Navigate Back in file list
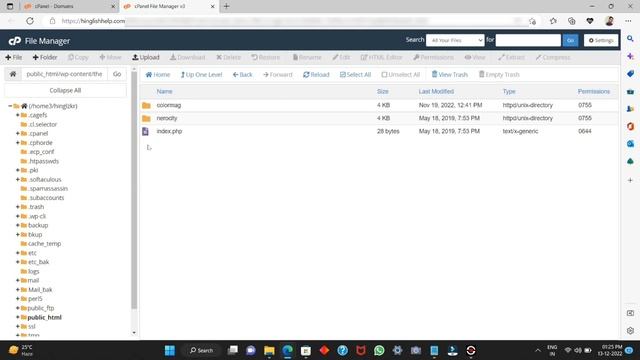 click(x=242, y=75)
